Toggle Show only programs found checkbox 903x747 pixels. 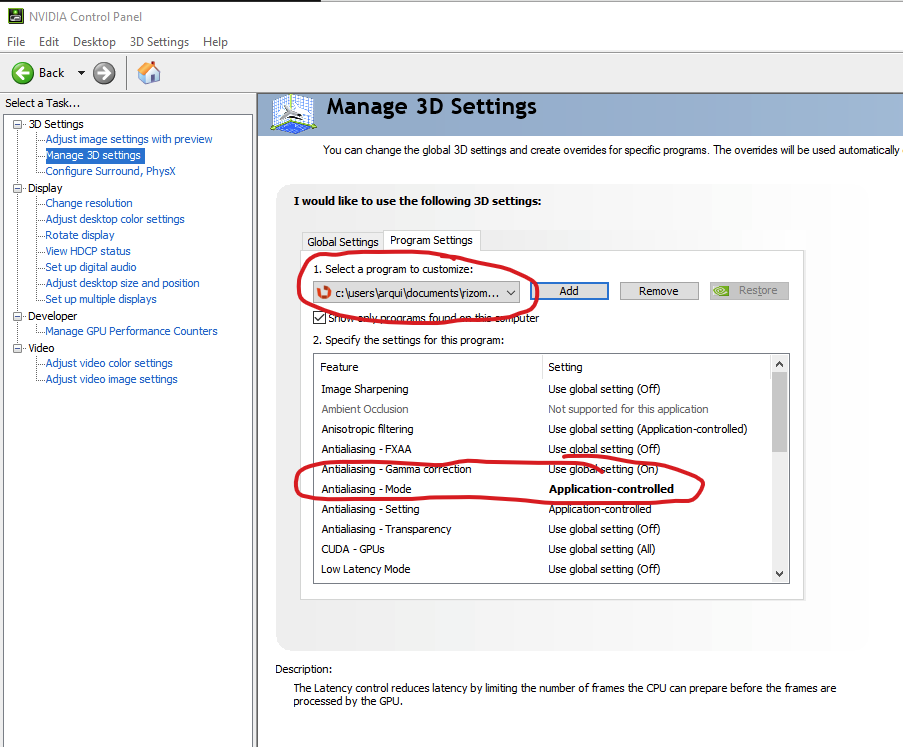[x=320, y=318]
